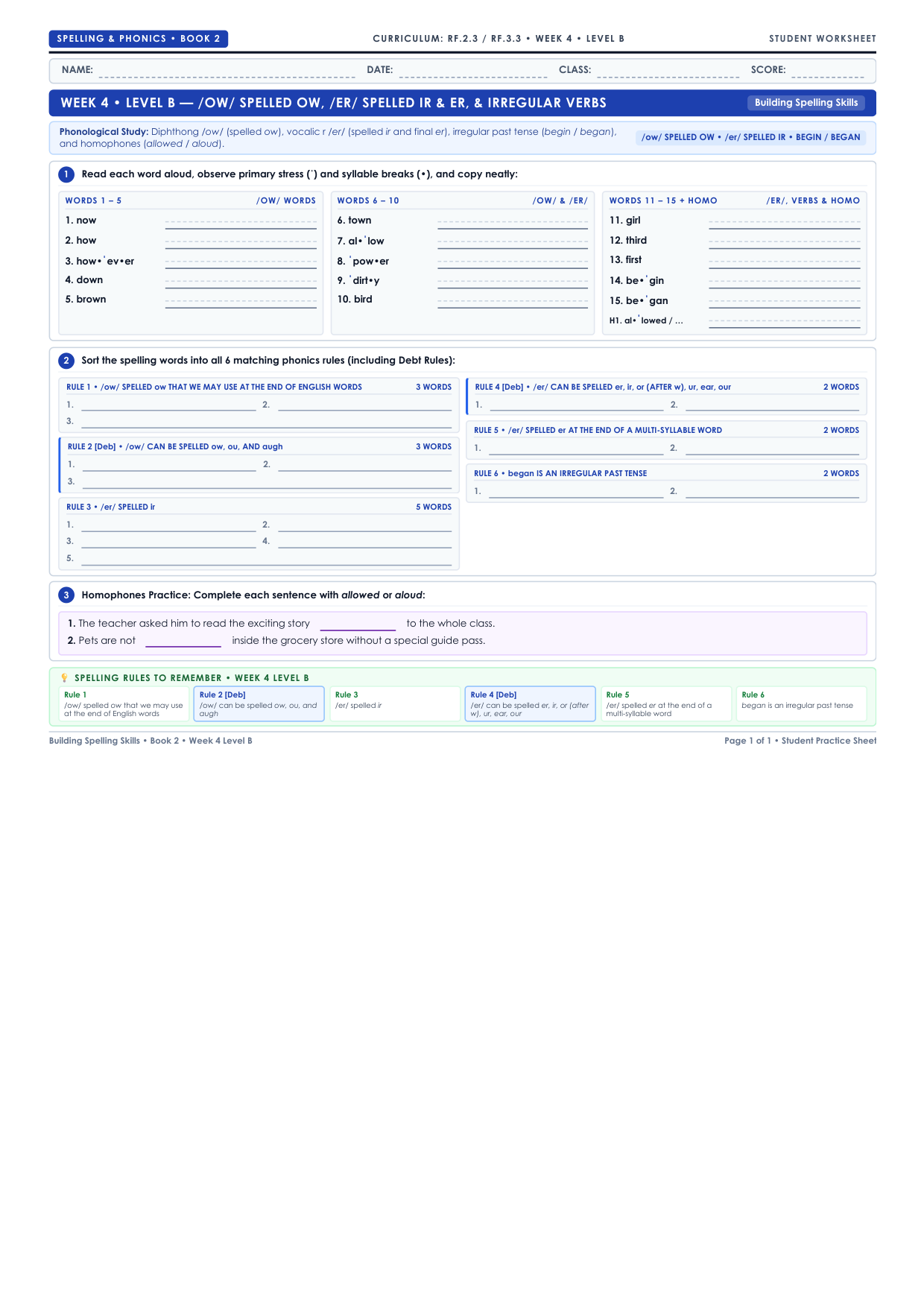Viewport: 924px width, 1307px height.
Task: Click the "STUDENT WORKSHEET" header text
Action: click(823, 39)
